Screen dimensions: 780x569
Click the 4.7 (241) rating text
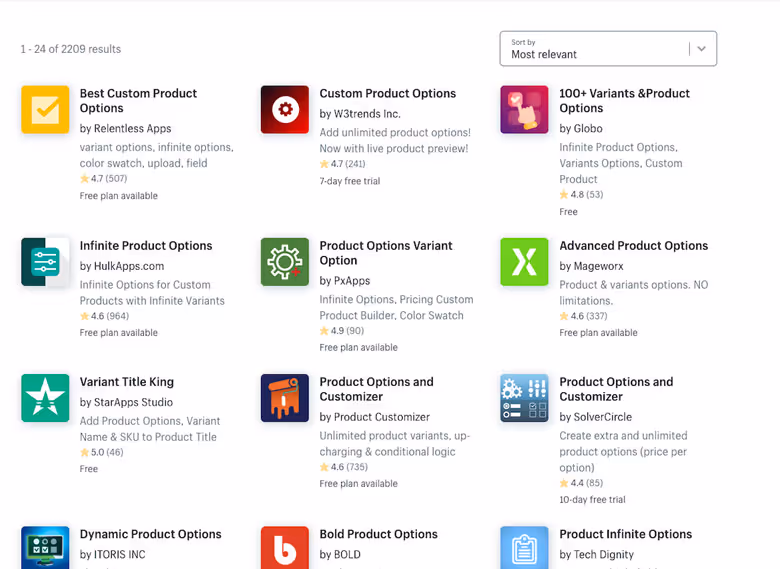coord(342,164)
